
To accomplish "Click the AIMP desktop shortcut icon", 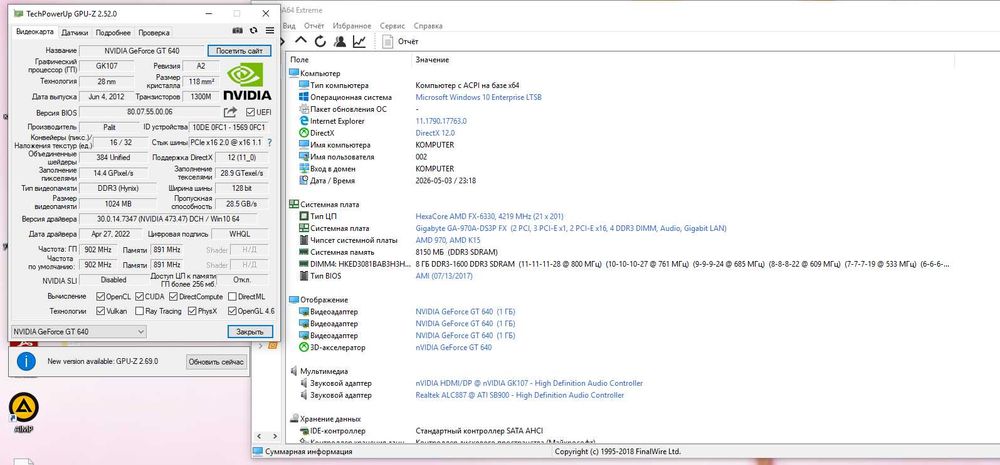I will [x=24, y=408].
